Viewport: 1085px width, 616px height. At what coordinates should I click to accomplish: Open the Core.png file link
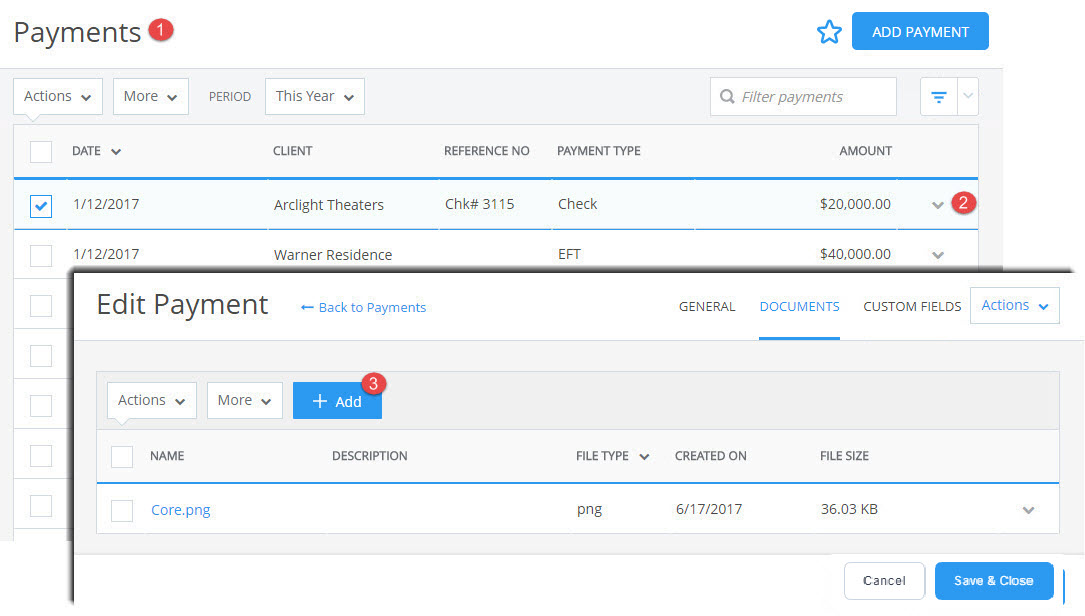tap(181, 510)
